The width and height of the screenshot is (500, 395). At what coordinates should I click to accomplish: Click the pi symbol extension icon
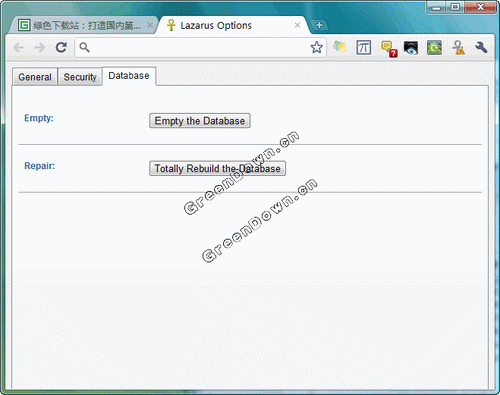click(363, 47)
